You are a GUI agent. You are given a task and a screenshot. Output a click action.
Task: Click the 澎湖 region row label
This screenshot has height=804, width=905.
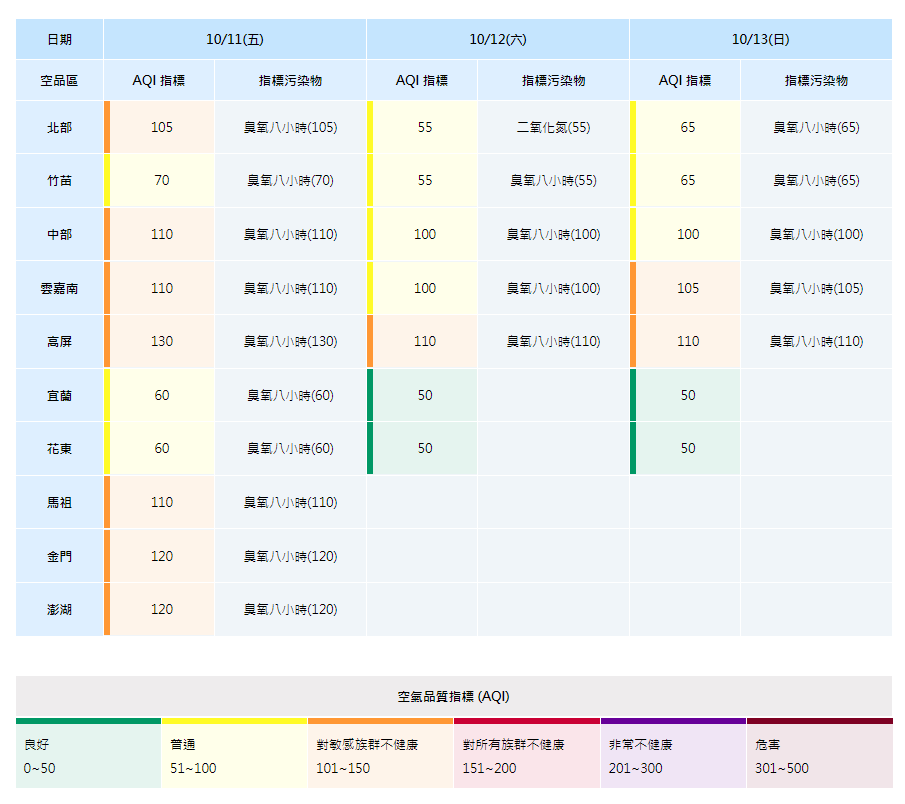click(59, 610)
